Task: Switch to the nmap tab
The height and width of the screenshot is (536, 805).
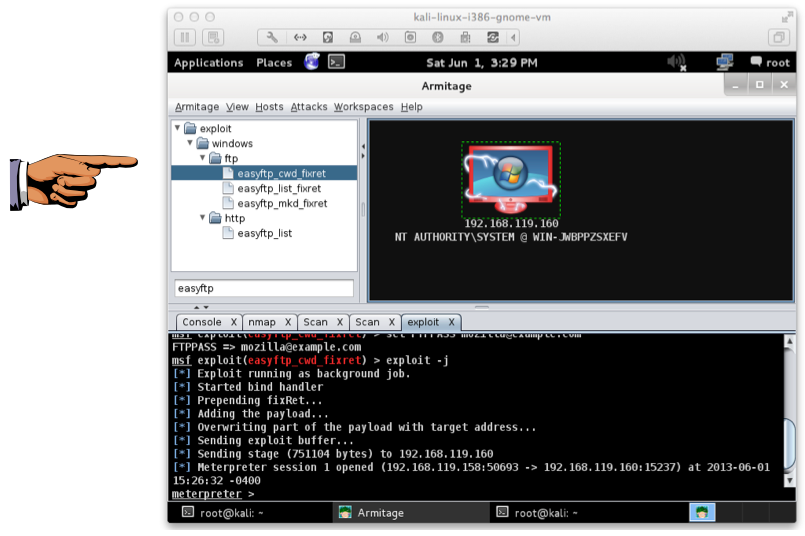Action: (x=262, y=322)
